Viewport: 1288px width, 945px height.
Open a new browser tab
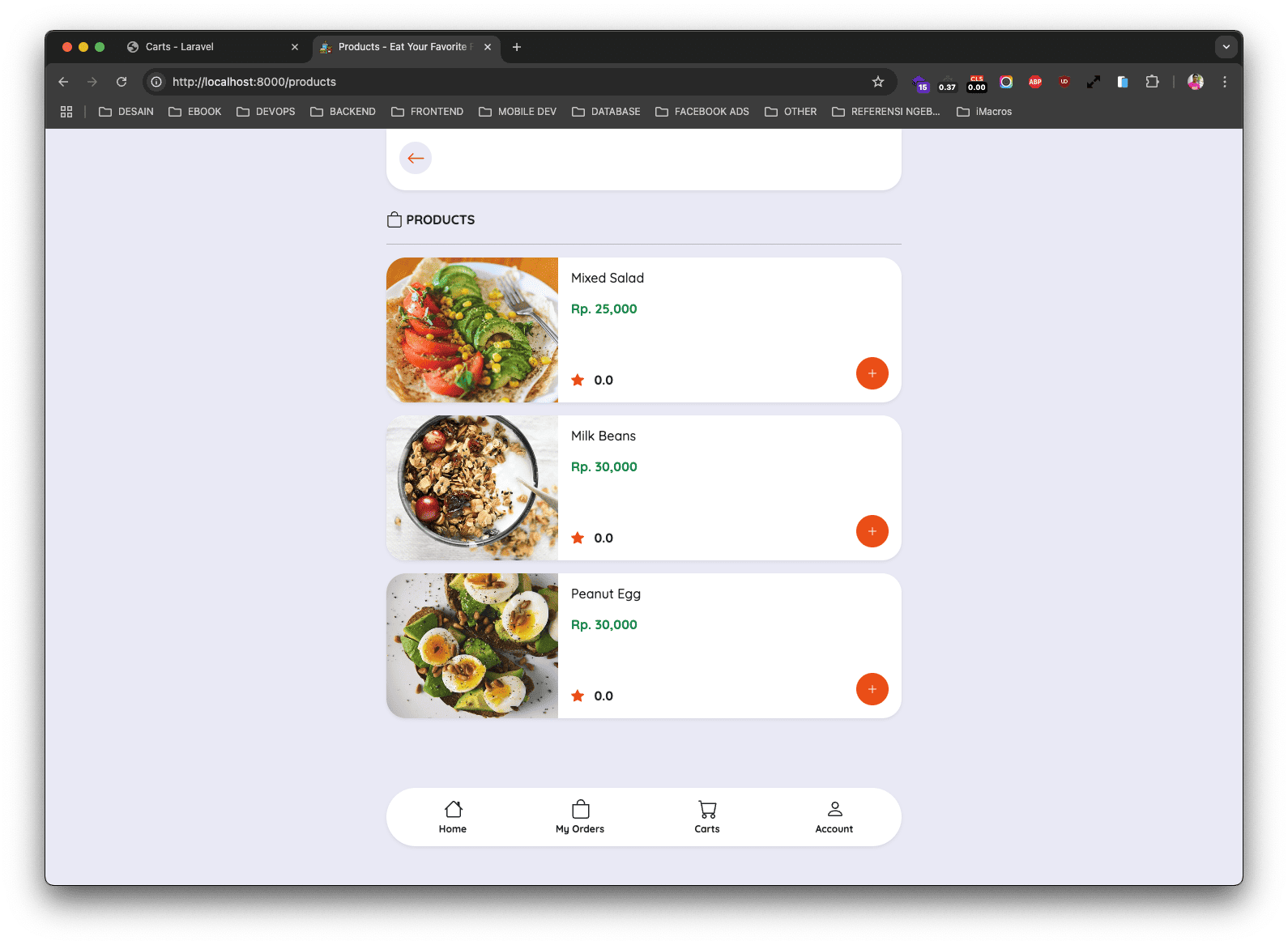point(517,47)
